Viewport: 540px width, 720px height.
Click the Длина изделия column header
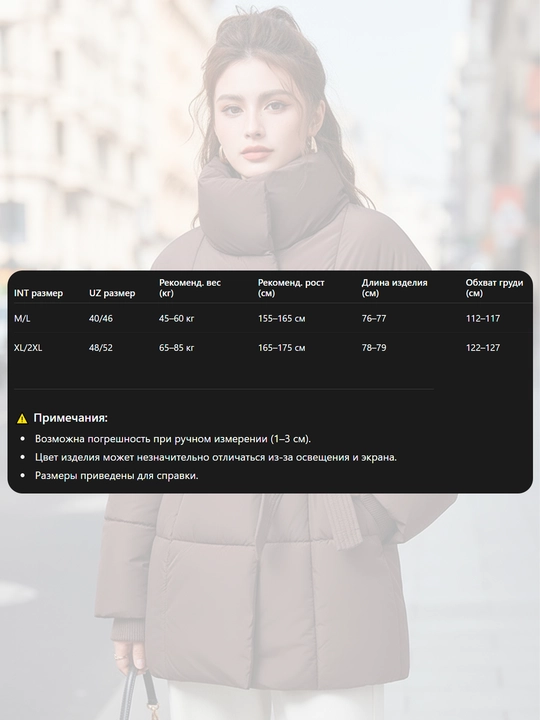click(394, 288)
